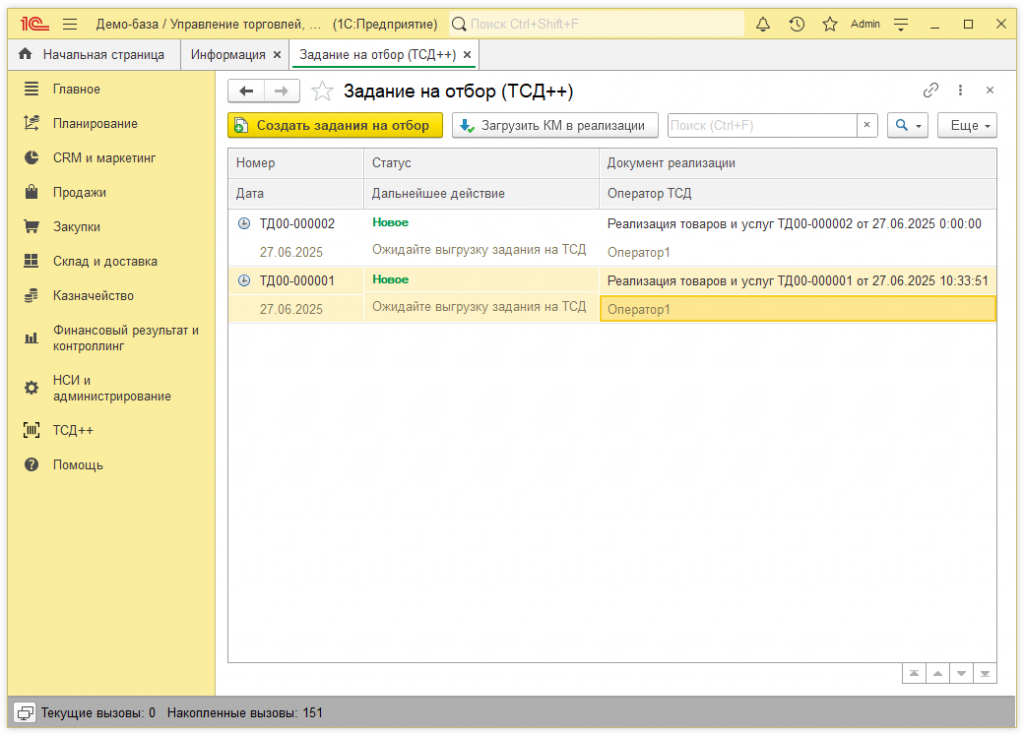Open the history clock icon
The image size is (1024, 735).
[797, 24]
